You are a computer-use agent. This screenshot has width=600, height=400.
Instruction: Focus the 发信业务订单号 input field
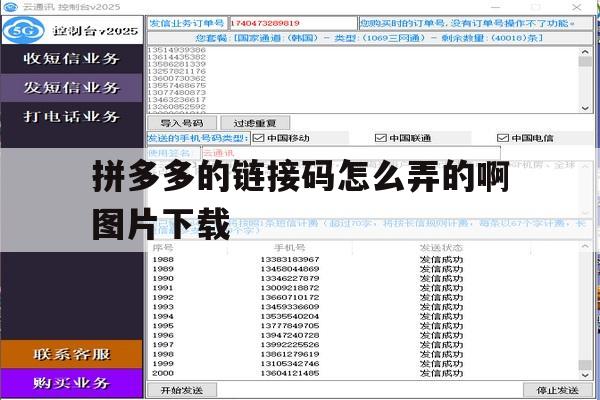(293, 23)
